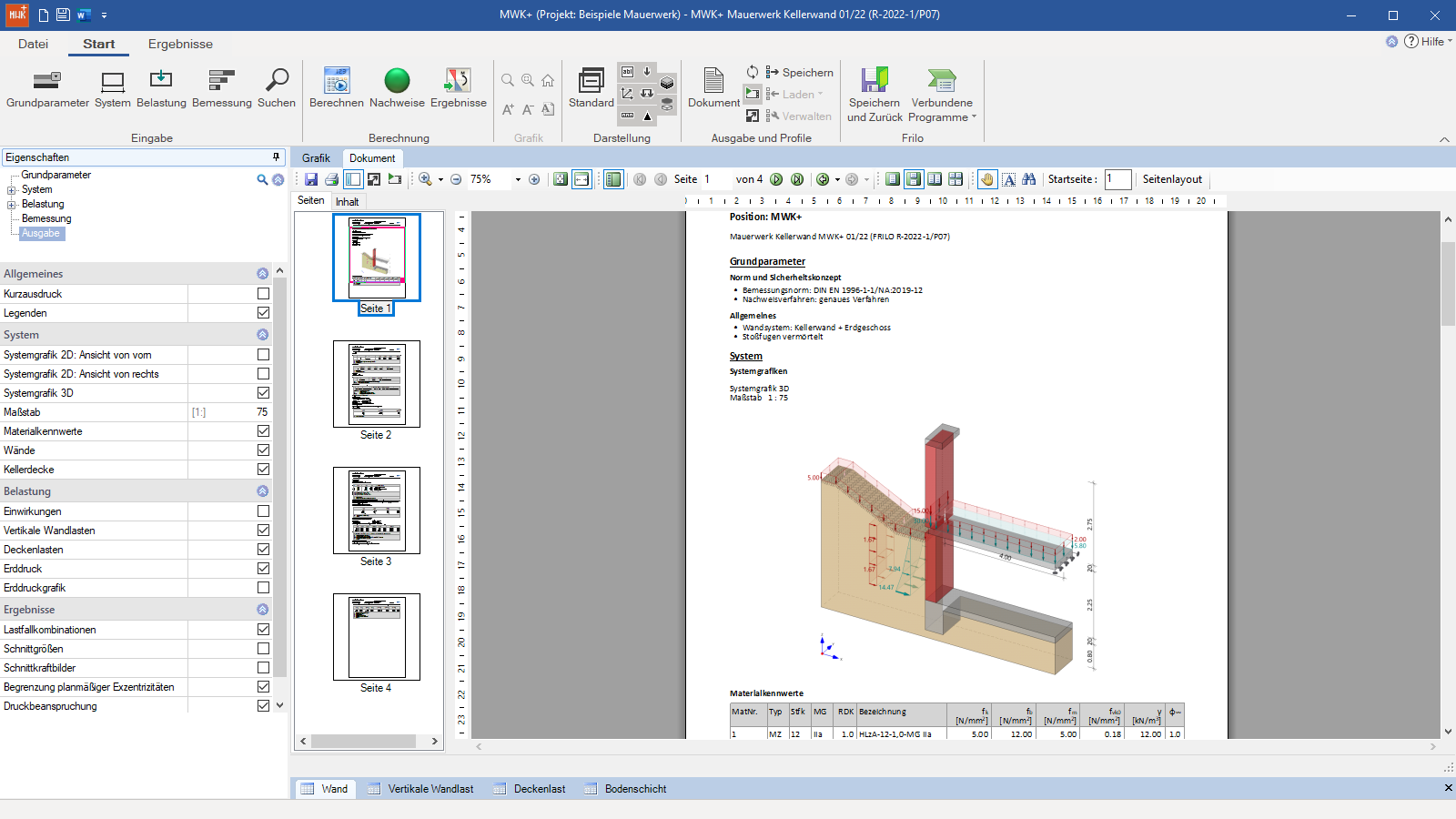This screenshot has width=1456, height=819.
Task: Enlarge text size in Grafik group
Action: coord(508,109)
